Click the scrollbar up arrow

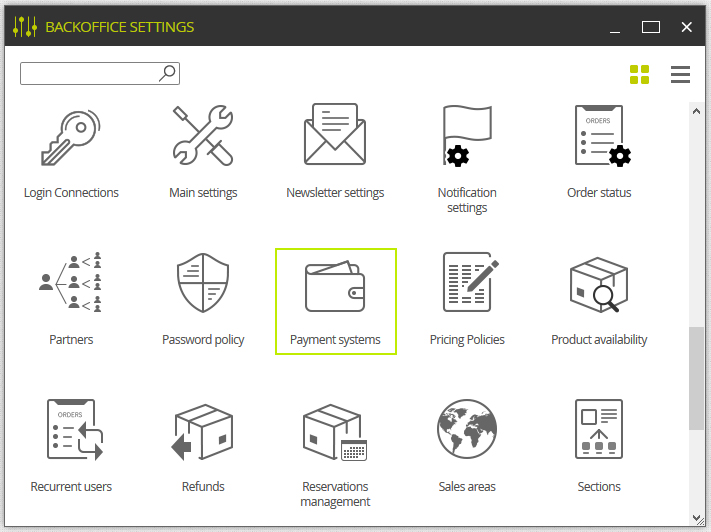point(696,111)
